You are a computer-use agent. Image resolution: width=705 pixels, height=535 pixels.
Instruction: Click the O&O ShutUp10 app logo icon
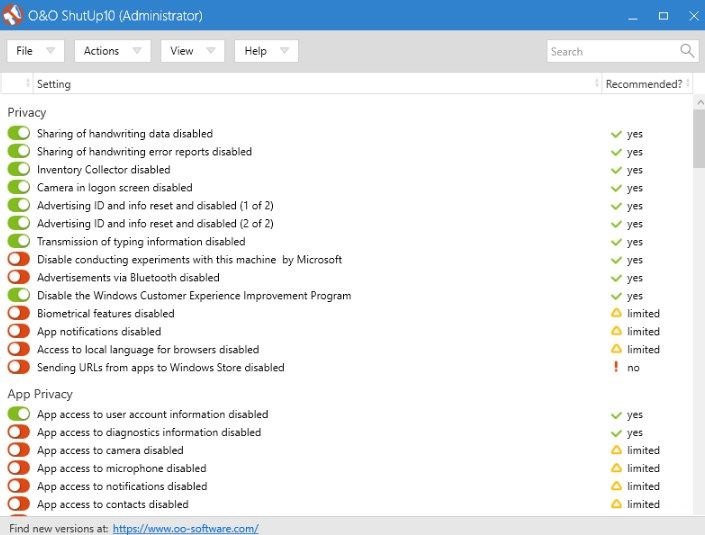click(x=14, y=15)
